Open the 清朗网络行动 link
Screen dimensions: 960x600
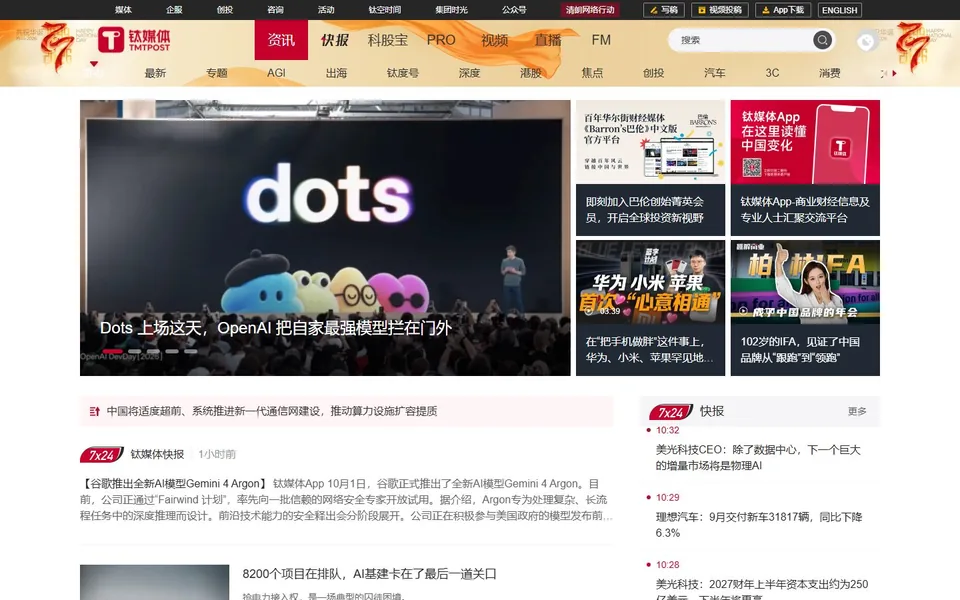point(590,10)
